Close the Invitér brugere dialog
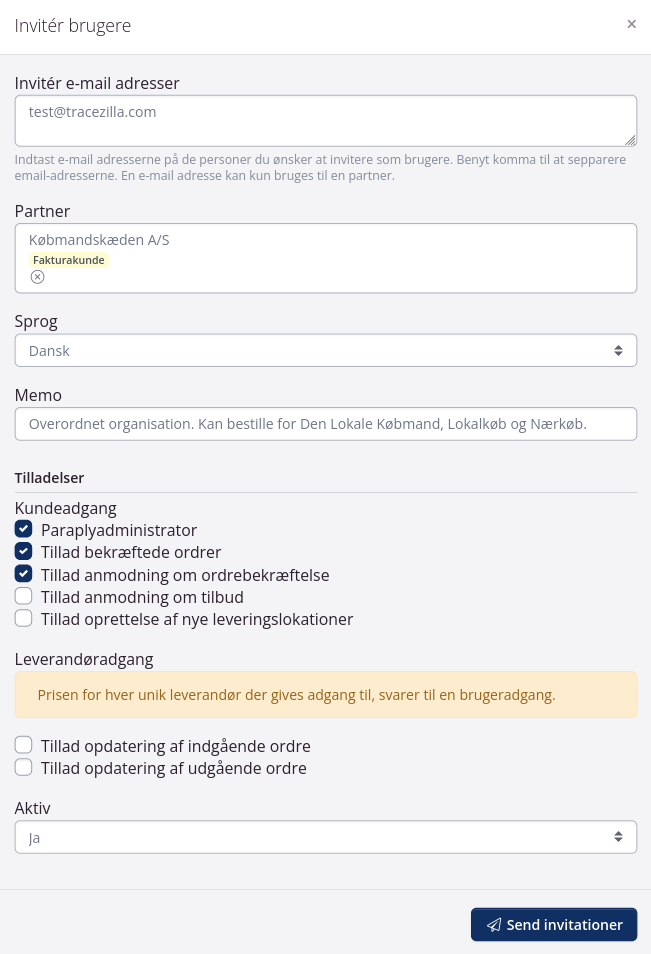The image size is (651, 954). pos(631,24)
